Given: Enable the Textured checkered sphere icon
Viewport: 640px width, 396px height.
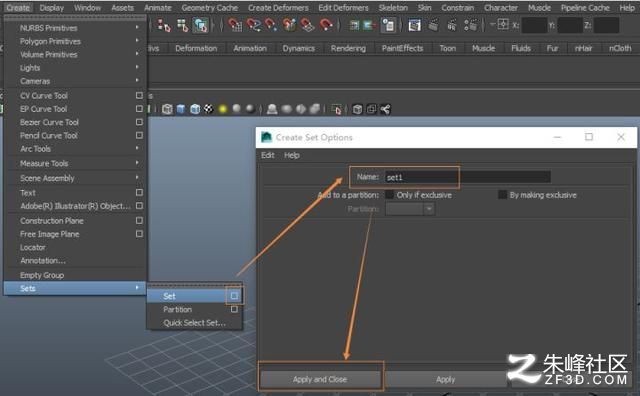Looking at the screenshot, I should pos(209,109).
